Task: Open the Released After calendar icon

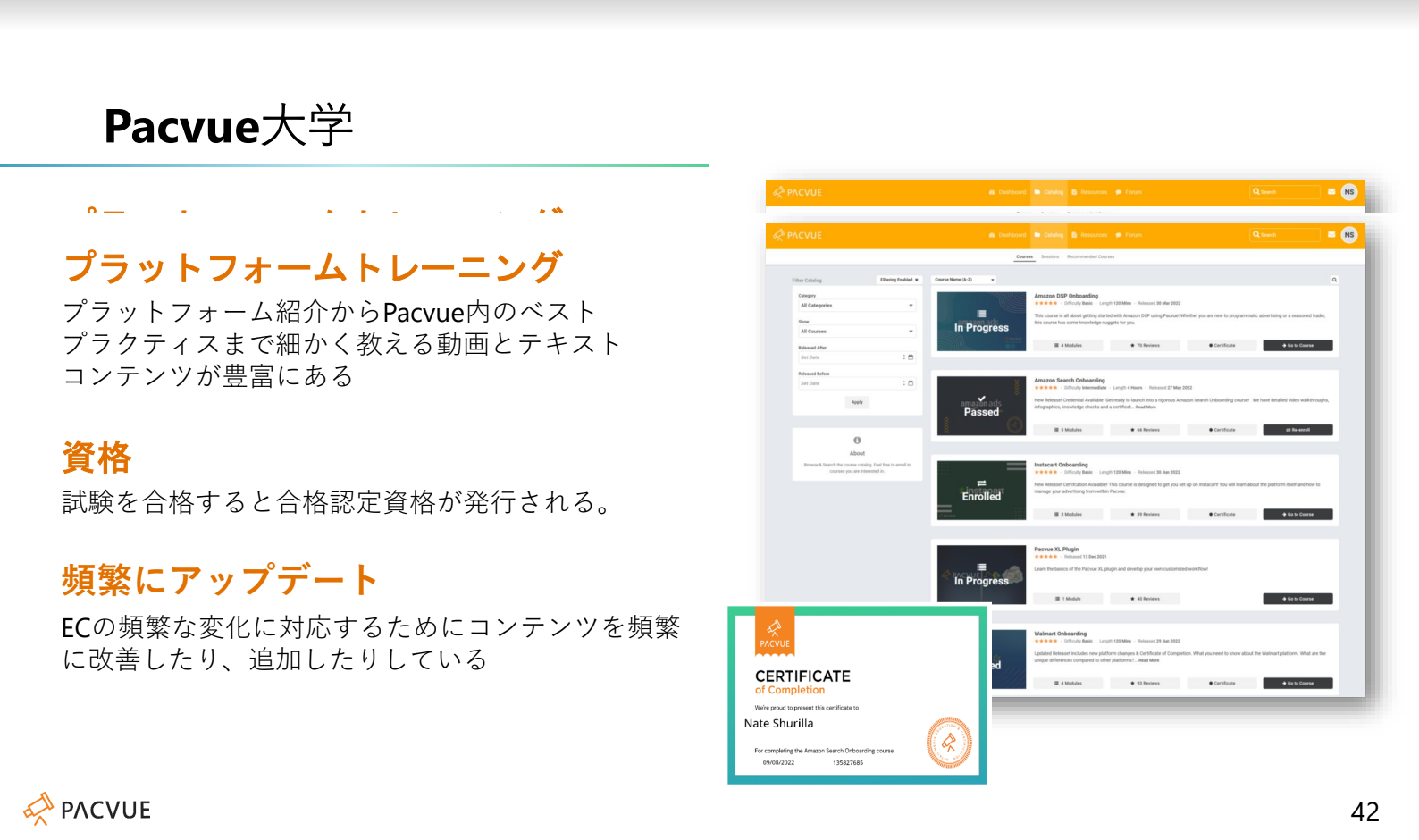Action: 911,357
